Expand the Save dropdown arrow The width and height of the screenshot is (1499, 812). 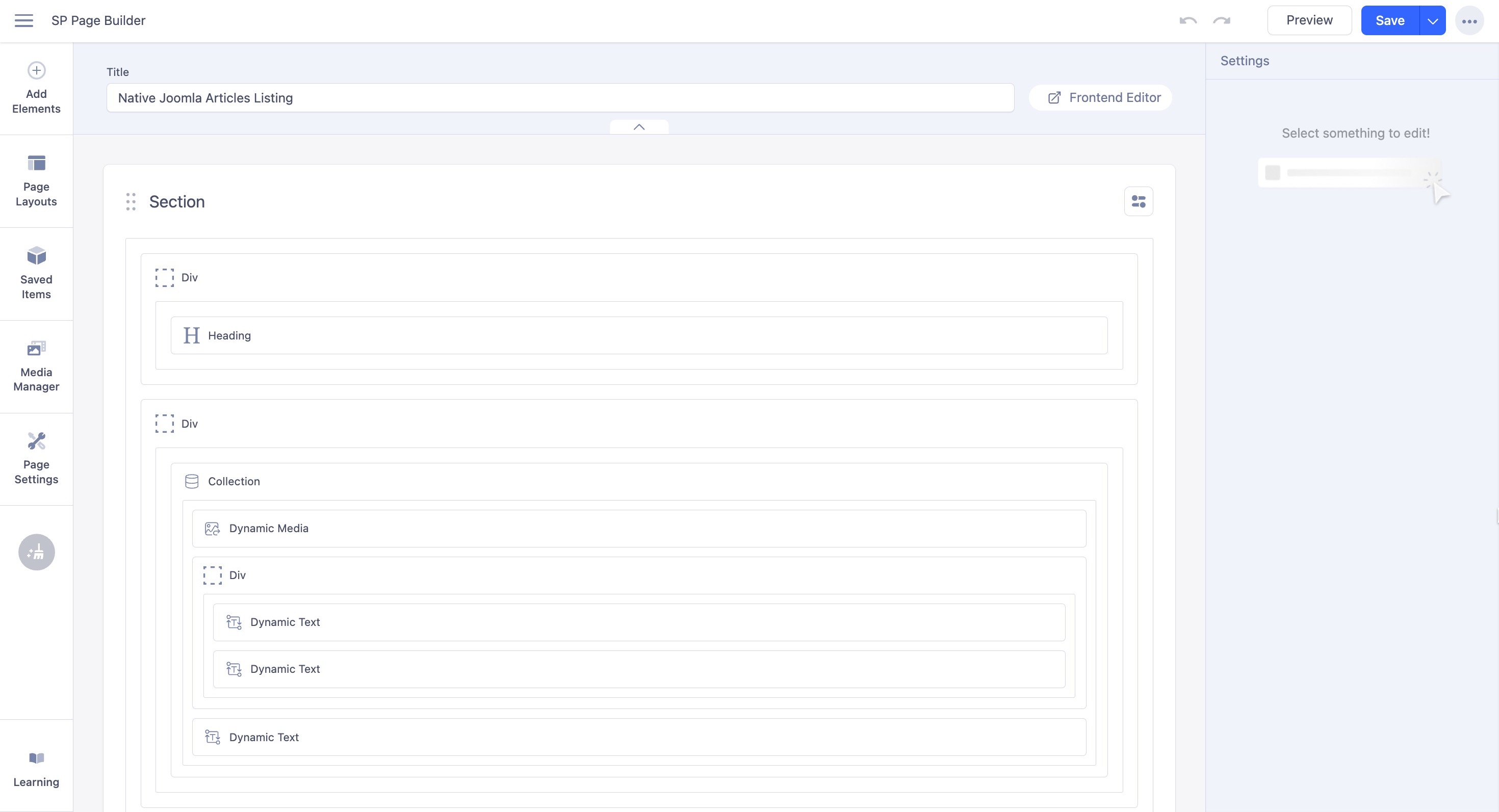pos(1433,21)
